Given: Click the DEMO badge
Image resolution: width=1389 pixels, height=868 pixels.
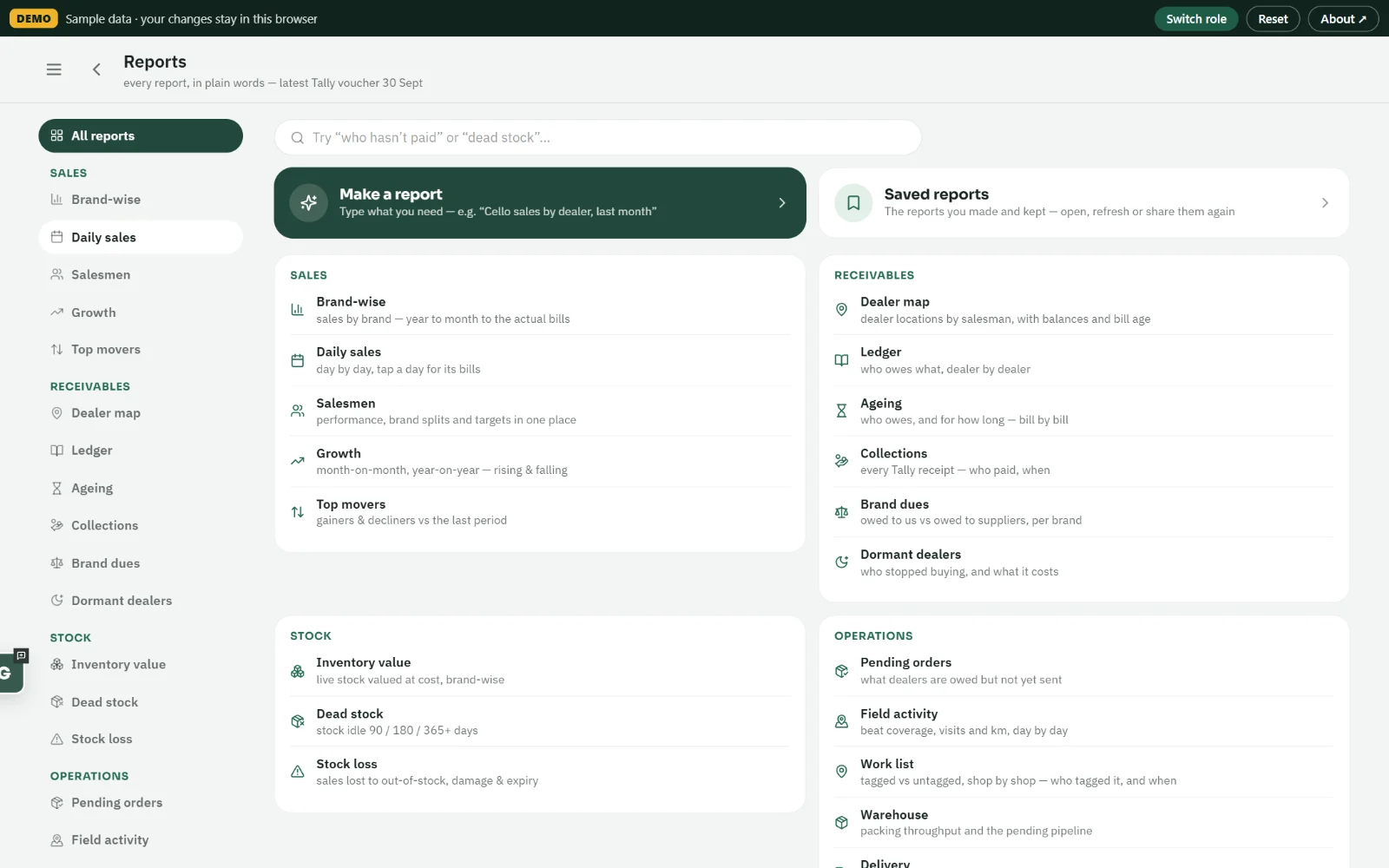Looking at the screenshot, I should pos(34,19).
